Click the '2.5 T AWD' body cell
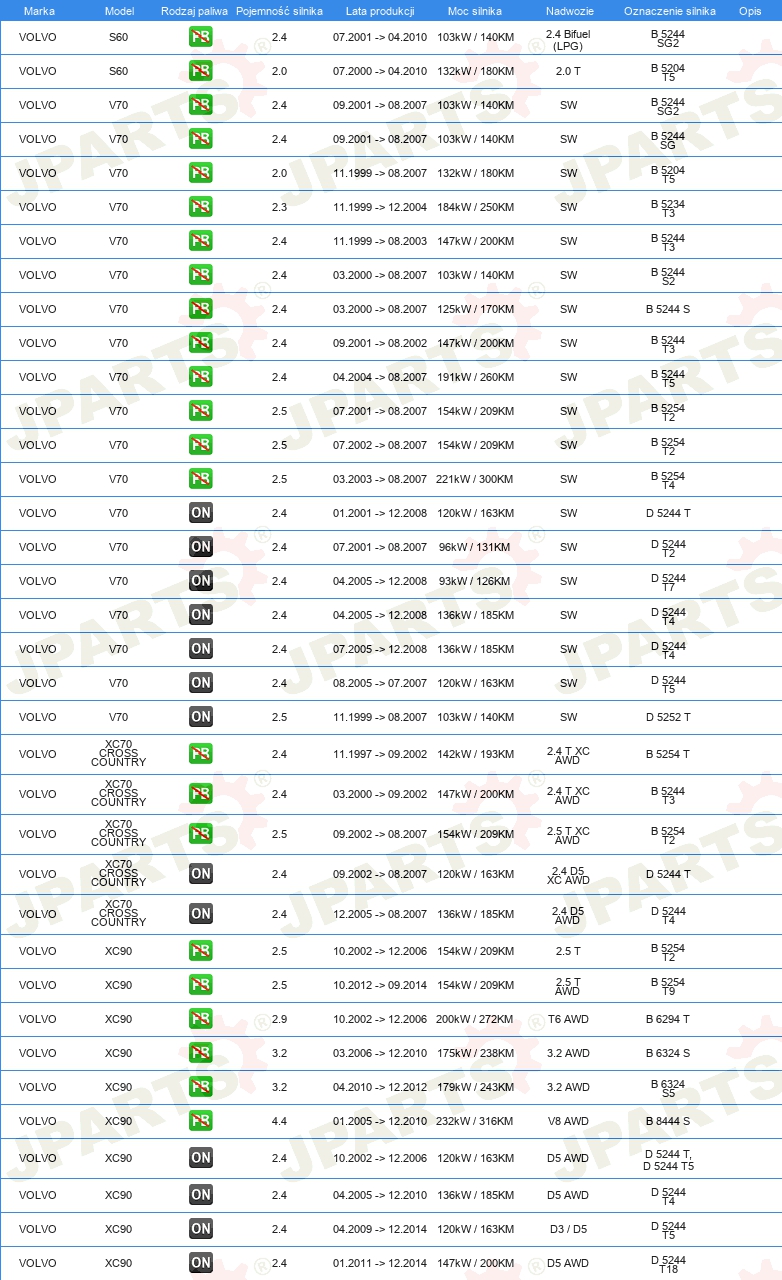The width and height of the screenshot is (782, 1280). (x=568, y=986)
